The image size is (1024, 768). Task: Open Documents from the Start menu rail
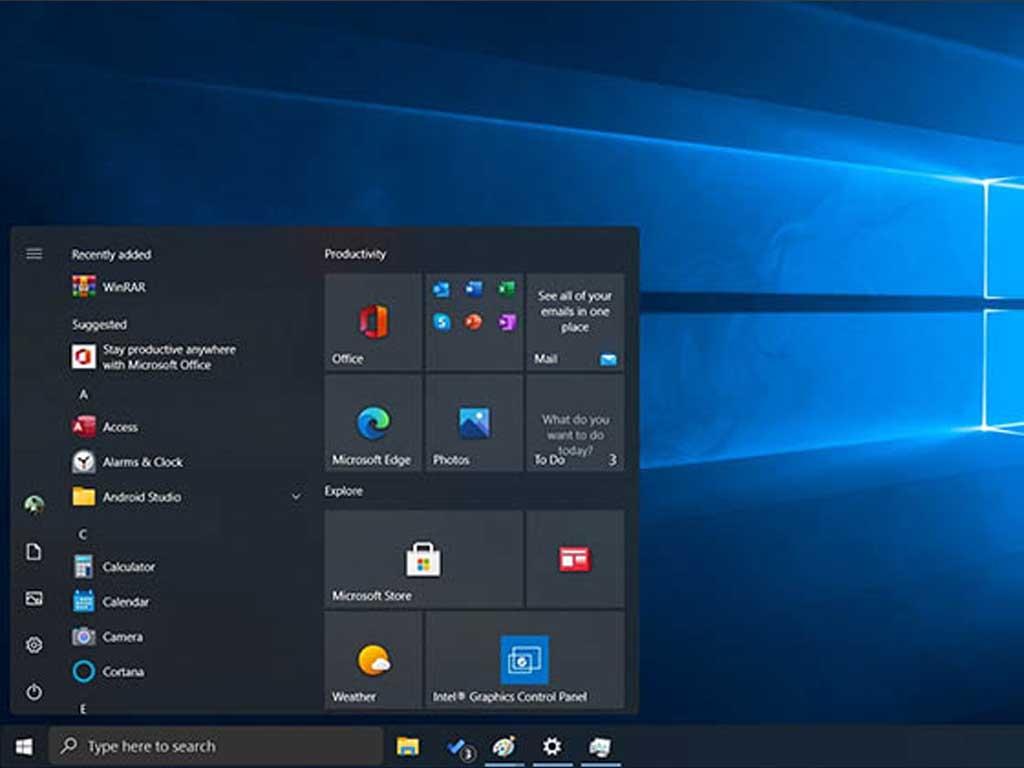[x=34, y=552]
